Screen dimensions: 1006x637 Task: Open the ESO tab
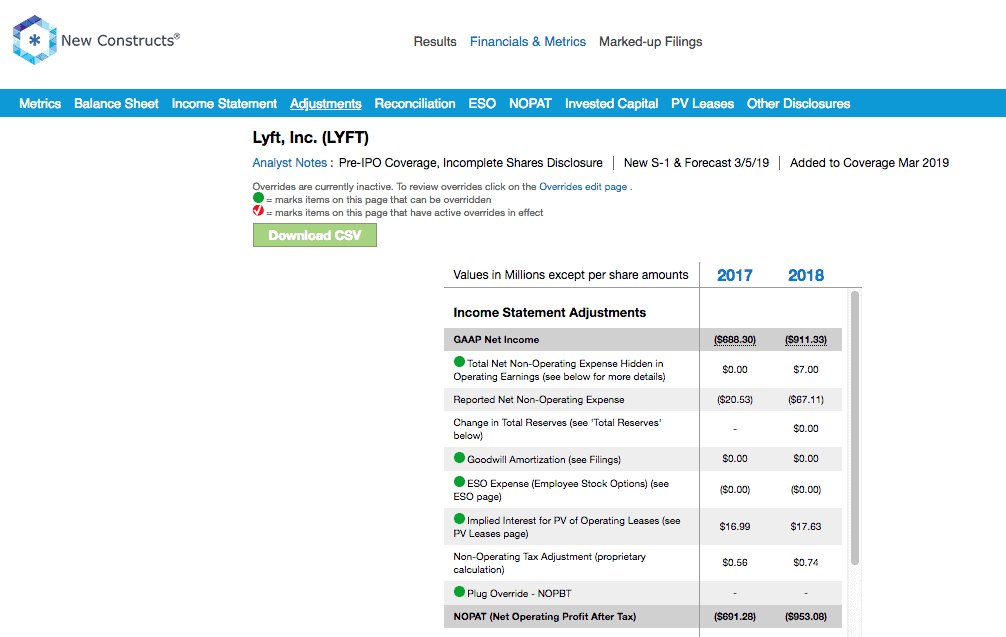click(482, 103)
